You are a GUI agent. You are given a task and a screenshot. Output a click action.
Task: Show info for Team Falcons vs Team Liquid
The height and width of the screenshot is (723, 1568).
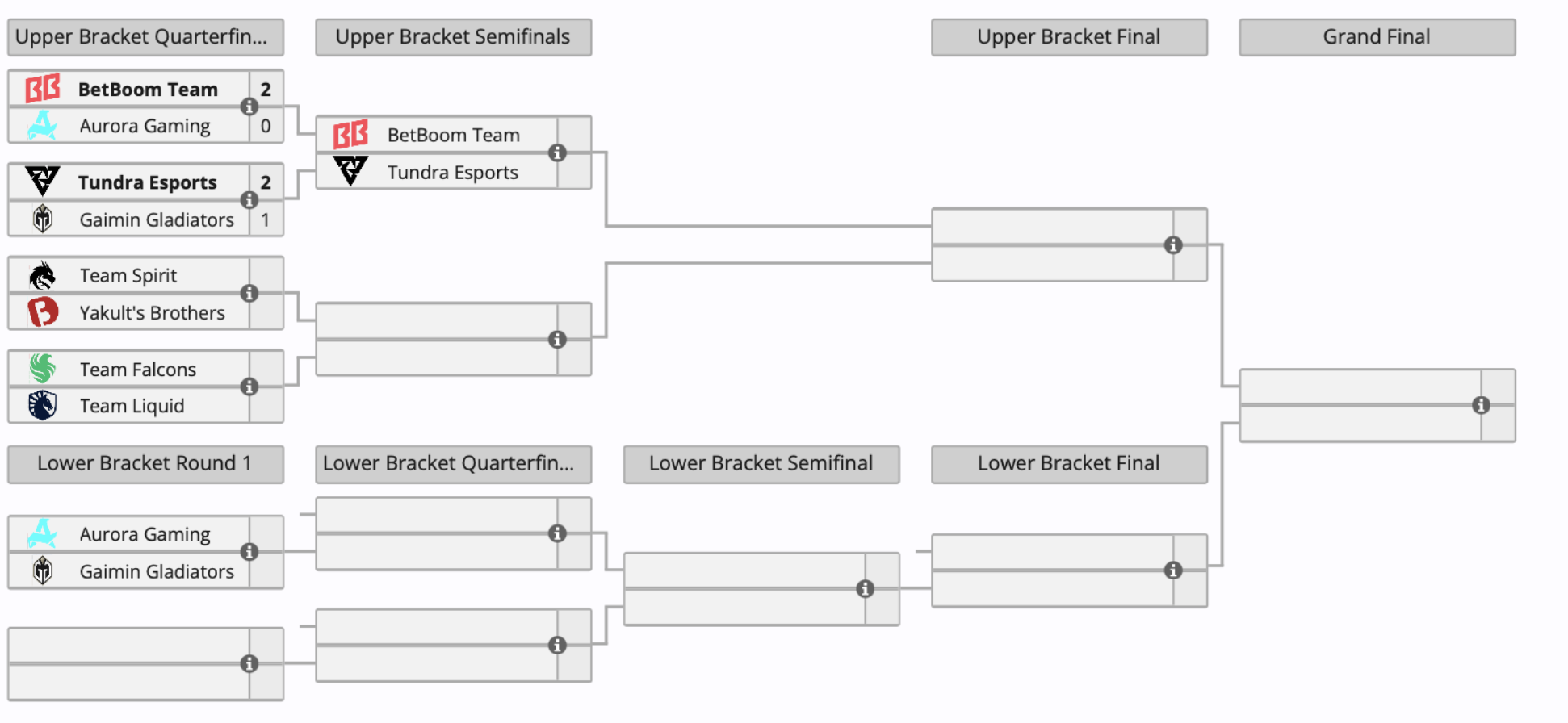point(249,387)
